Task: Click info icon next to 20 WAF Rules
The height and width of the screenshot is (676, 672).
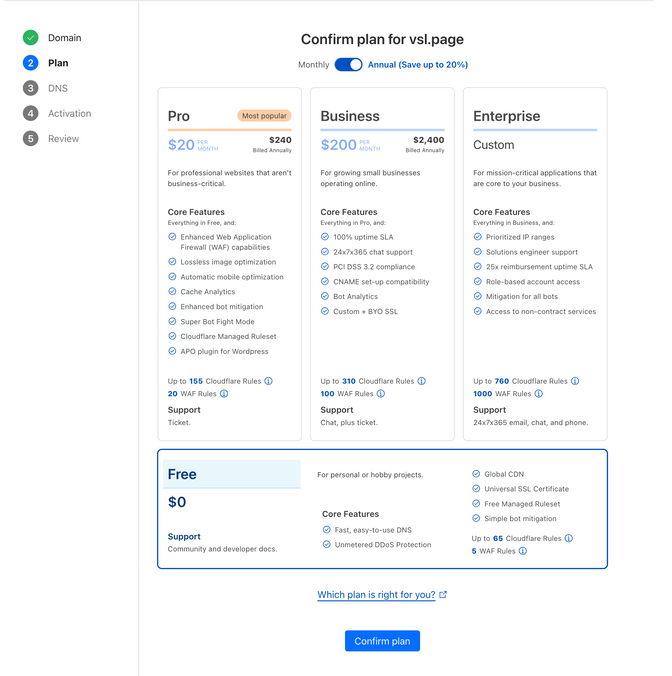Action: click(224, 394)
